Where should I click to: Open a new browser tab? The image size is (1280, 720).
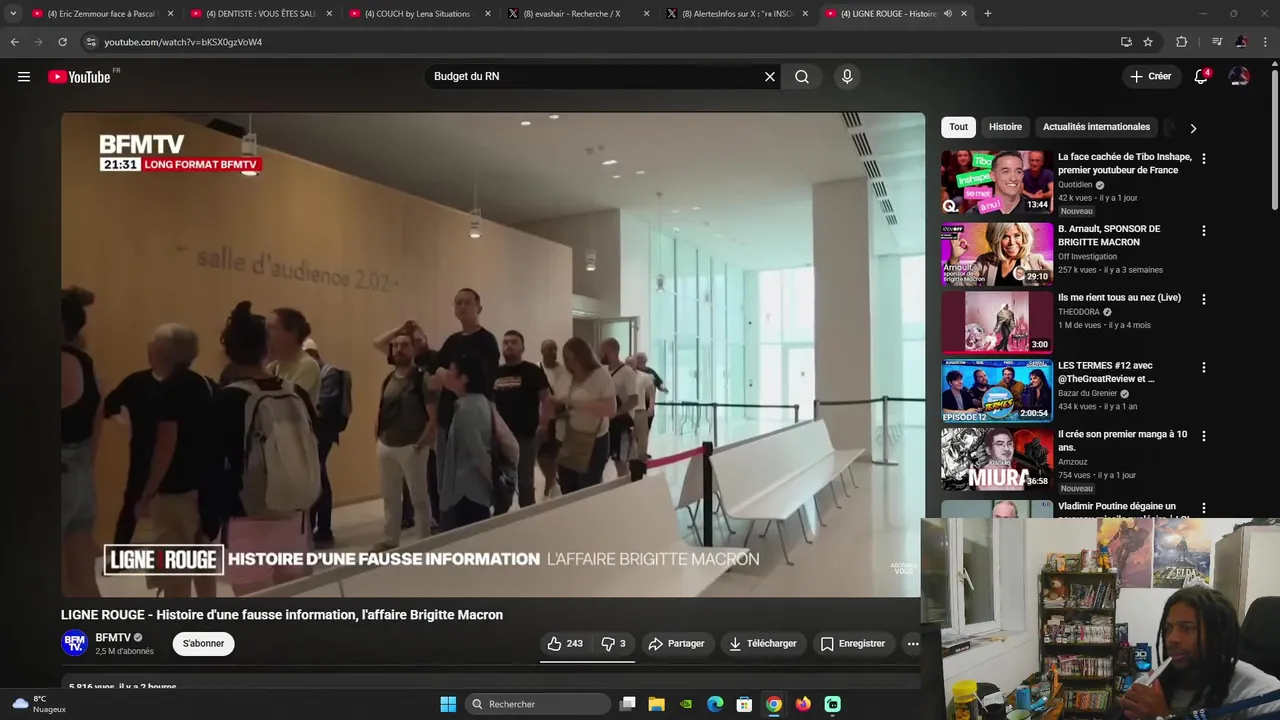pos(988,14)
